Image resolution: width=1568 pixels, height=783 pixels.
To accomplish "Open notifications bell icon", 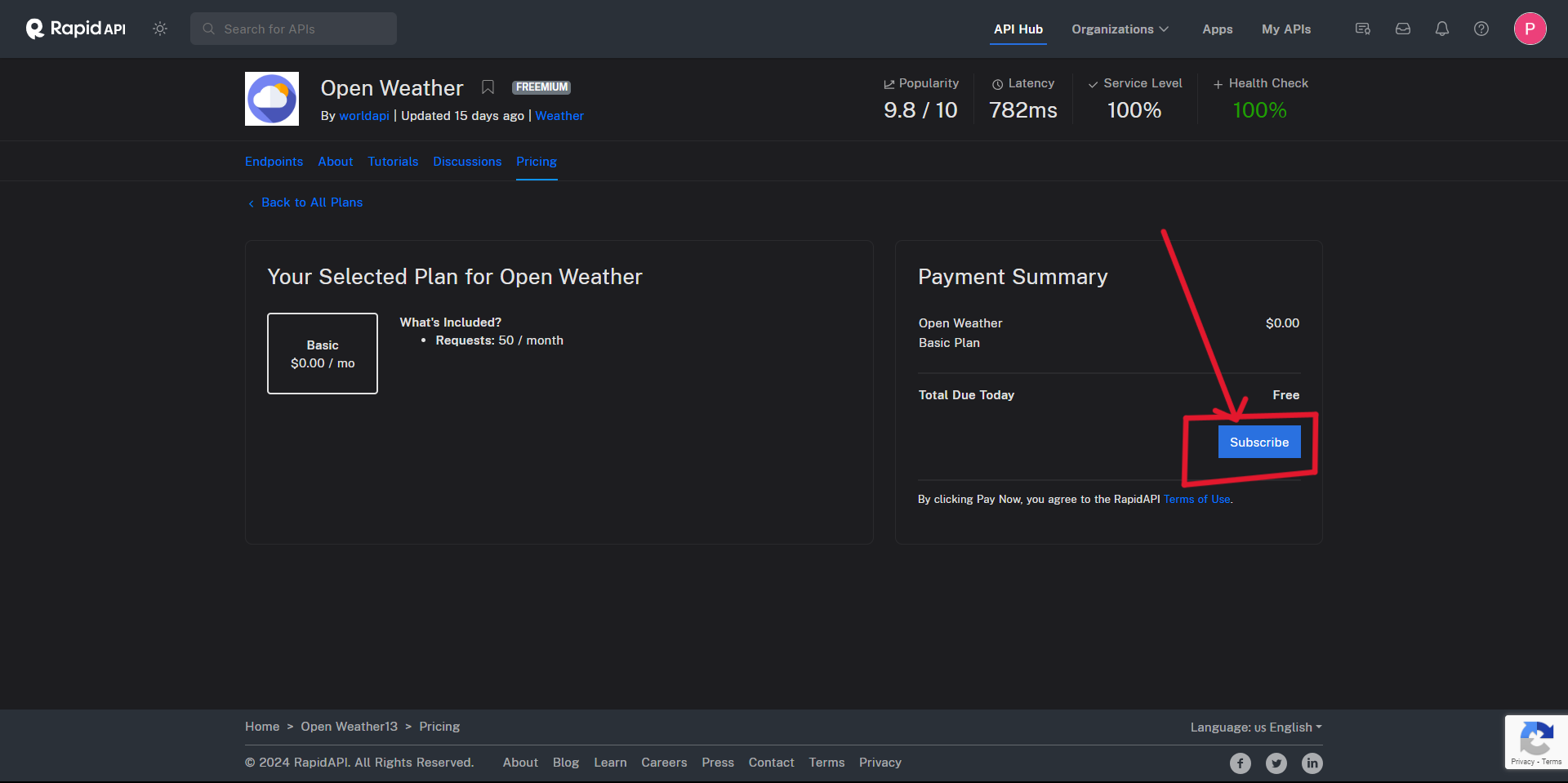I will tap(1442, 29).
